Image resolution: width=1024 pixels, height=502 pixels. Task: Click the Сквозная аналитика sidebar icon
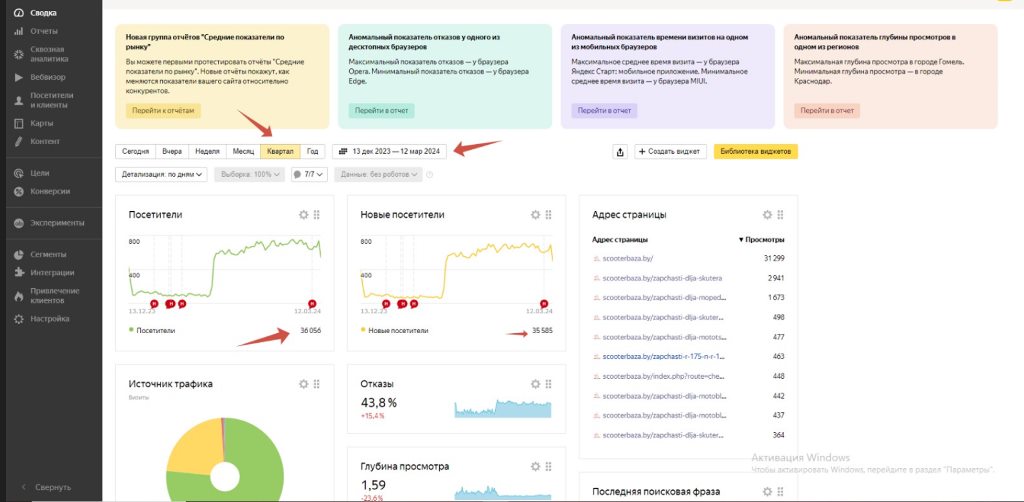pyautogui.click(x=18, y=54)
